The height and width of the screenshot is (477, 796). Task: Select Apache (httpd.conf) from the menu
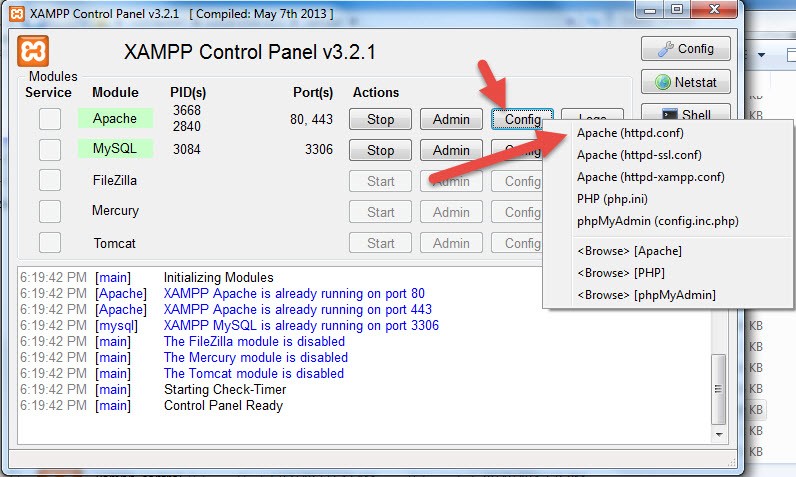tap(630, 133)
